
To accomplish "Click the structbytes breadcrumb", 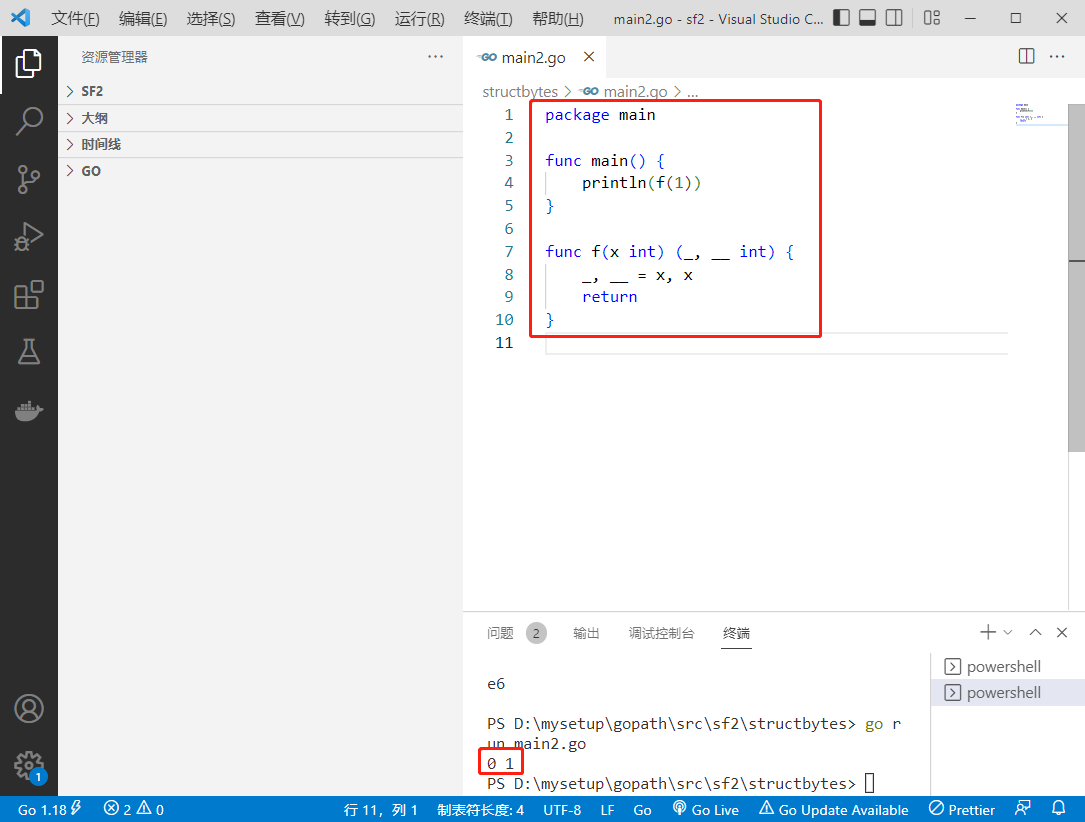I will click(519, 91).
